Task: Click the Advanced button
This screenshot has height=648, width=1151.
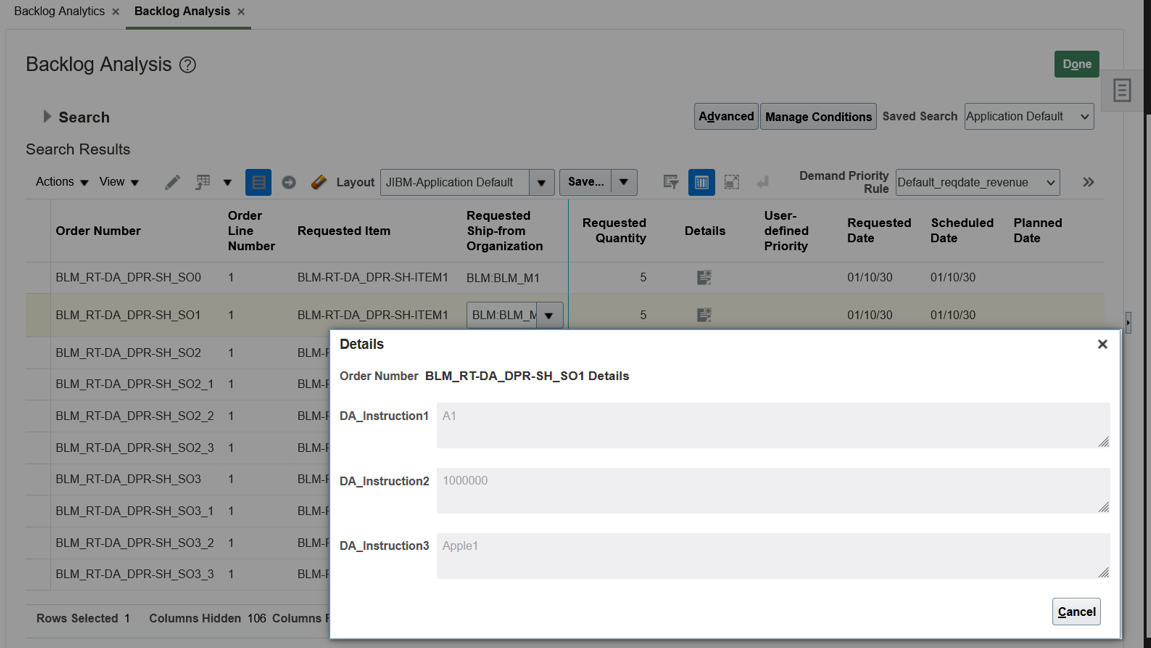Action: (x=726, y=116)
